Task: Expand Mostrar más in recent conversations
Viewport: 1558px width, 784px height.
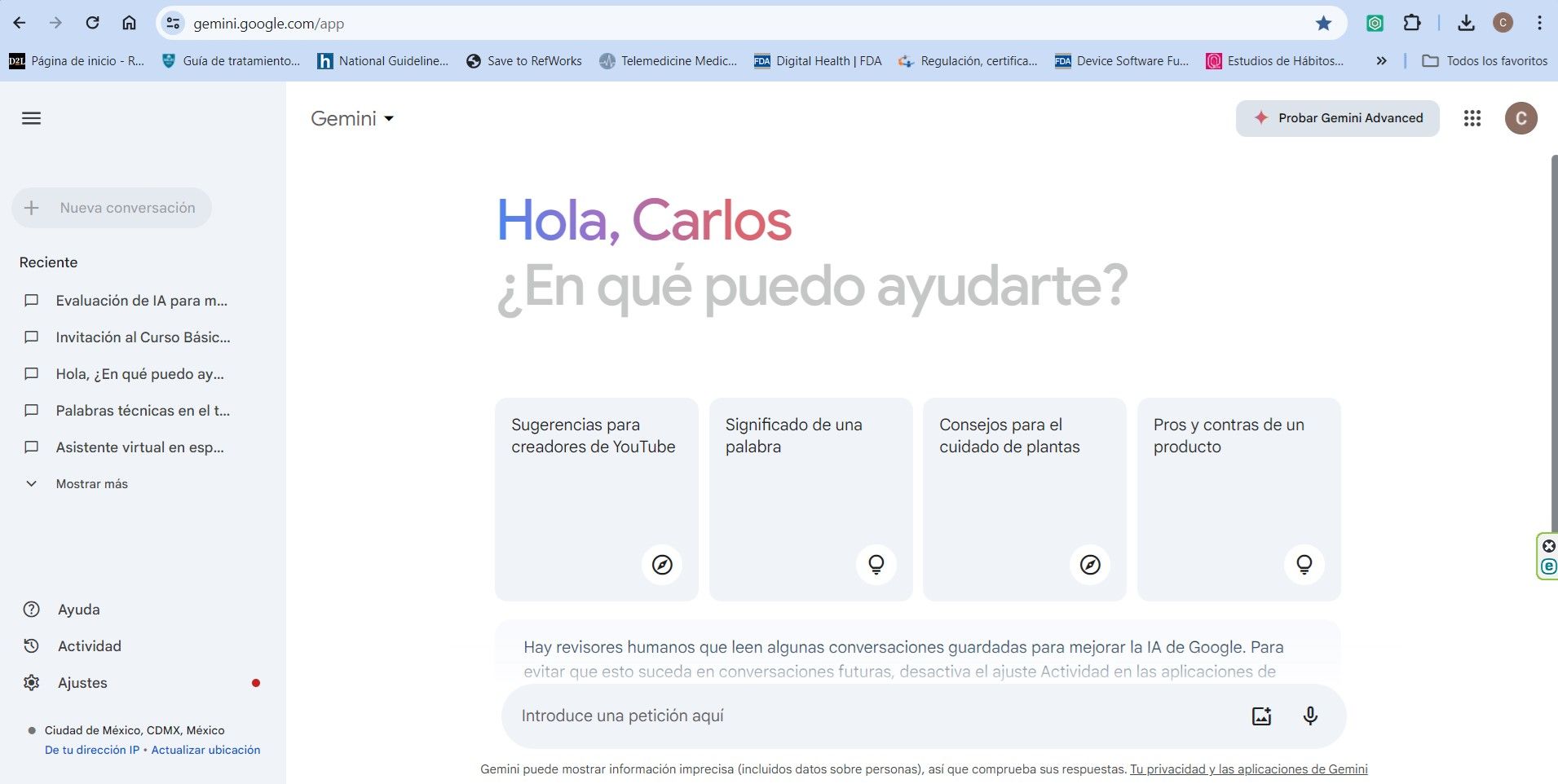Action: (x=90, y=483)
